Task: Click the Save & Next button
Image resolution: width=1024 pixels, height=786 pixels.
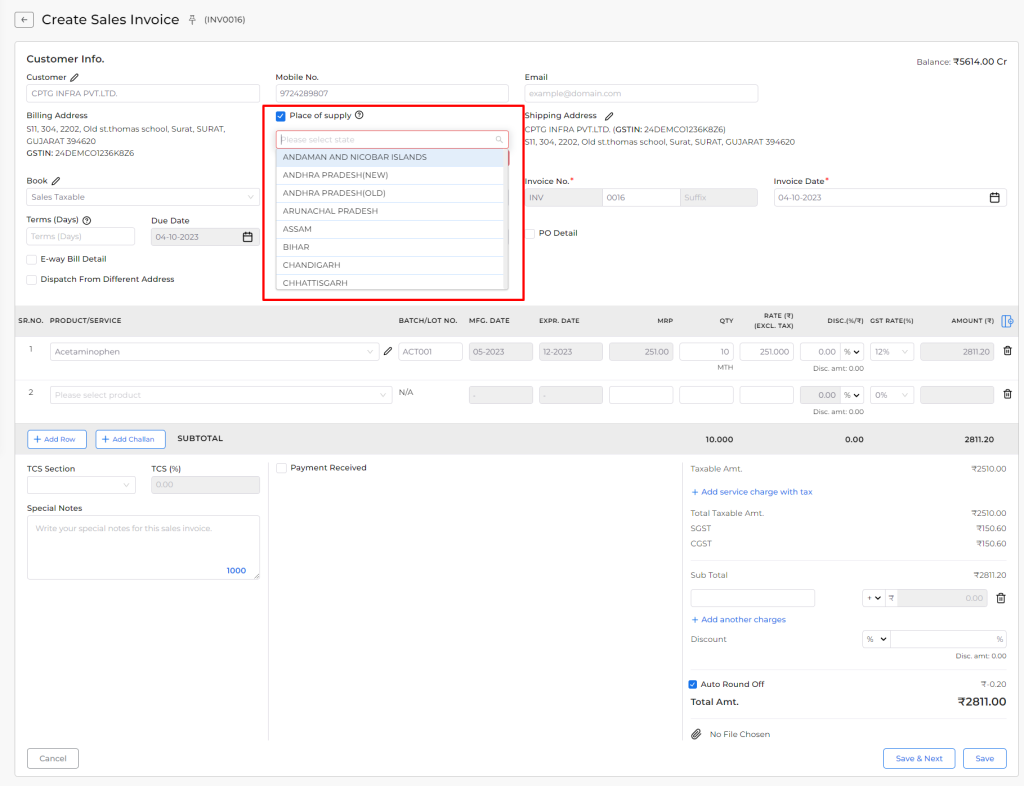Action: [919, 758]
